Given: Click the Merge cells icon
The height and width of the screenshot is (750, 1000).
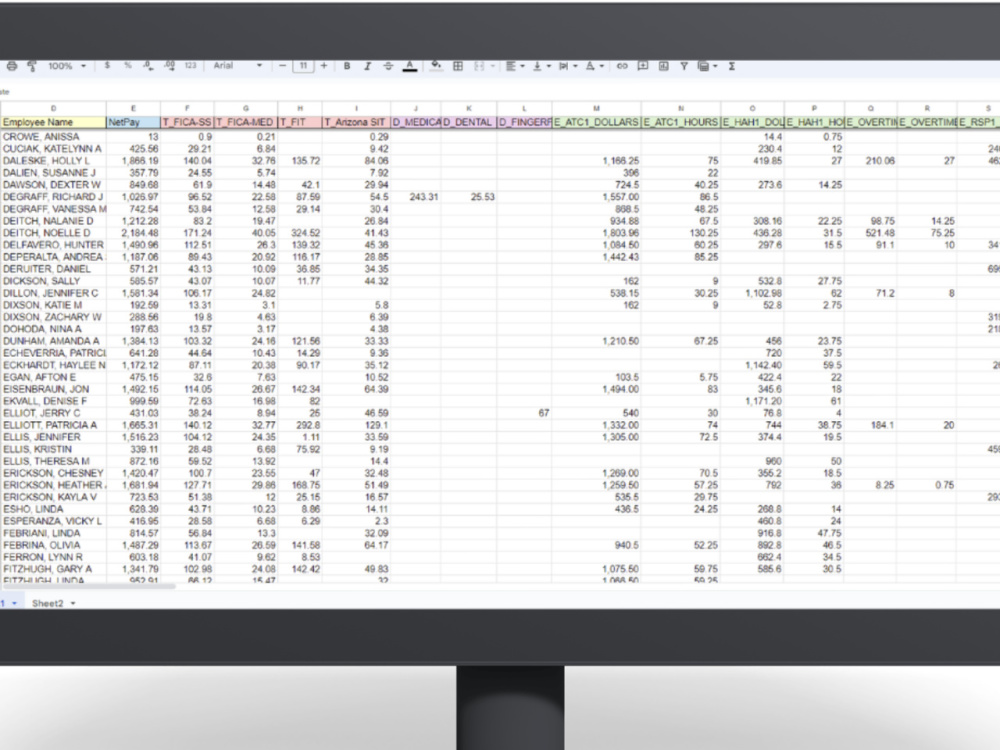Looking at the screenshot, I should [x=480, y=66].
